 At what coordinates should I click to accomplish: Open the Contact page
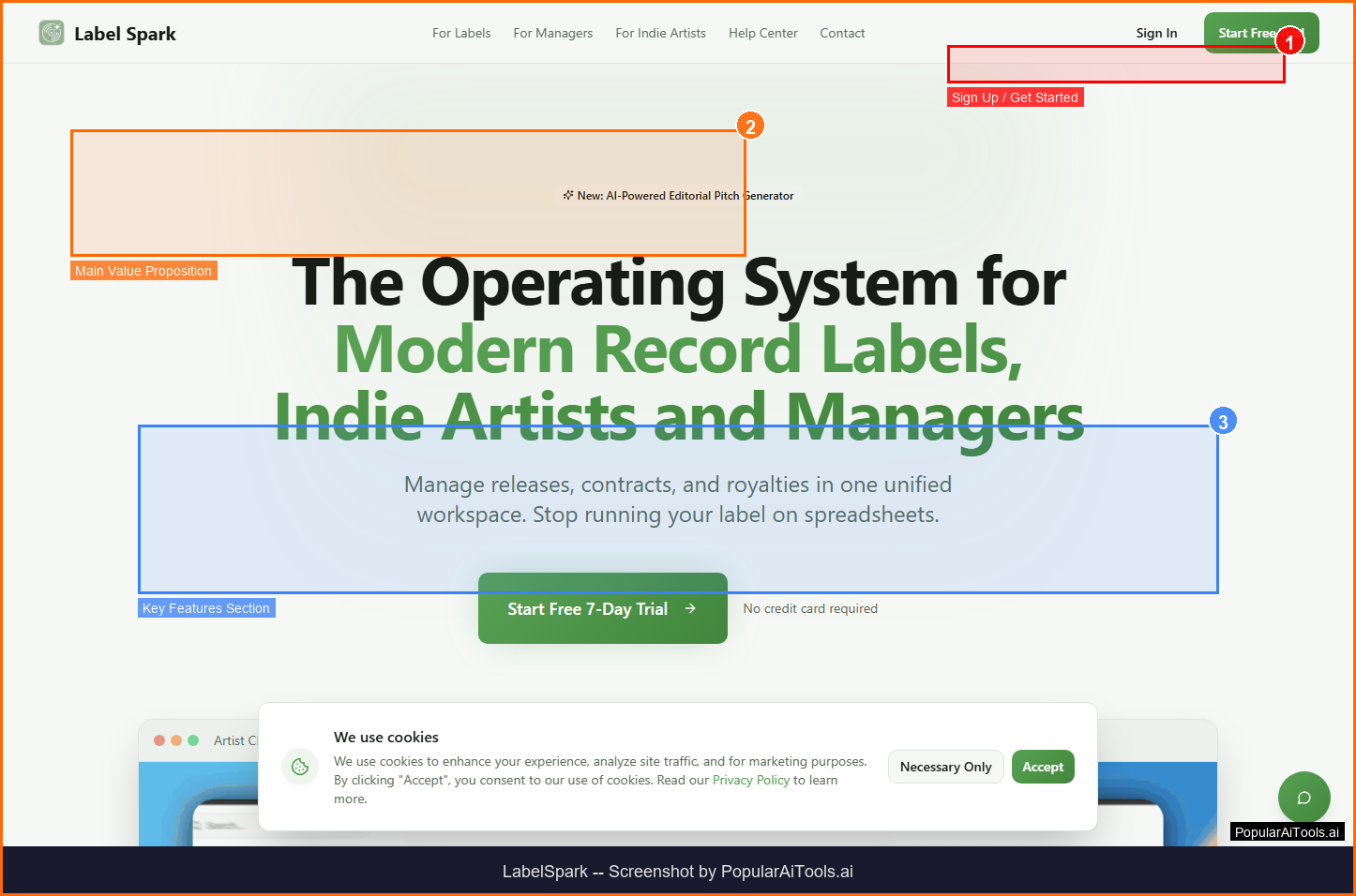(842, 33)
